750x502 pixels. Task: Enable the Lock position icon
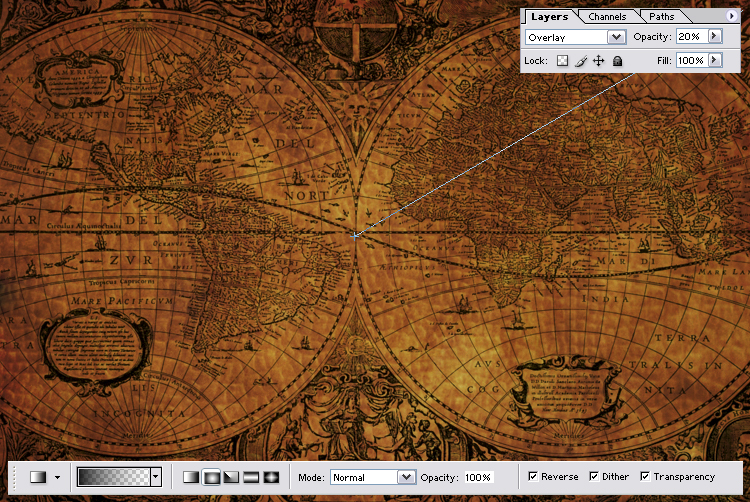coord(598,61)
